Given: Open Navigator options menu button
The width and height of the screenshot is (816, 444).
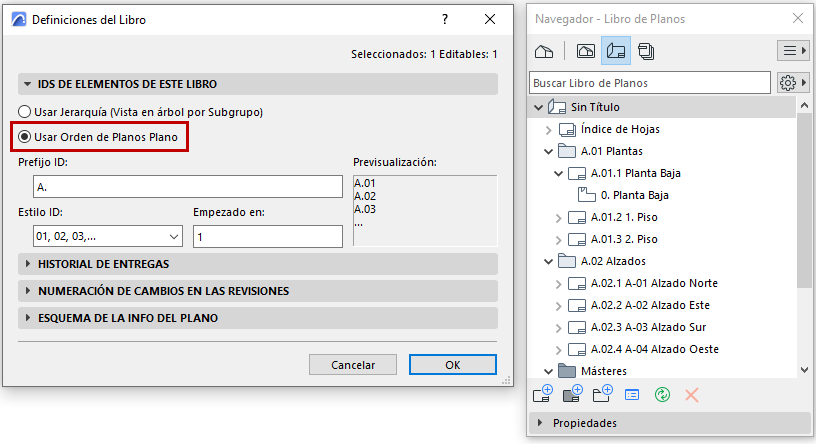Looking at the screenshot, I should tap(794, 50).
